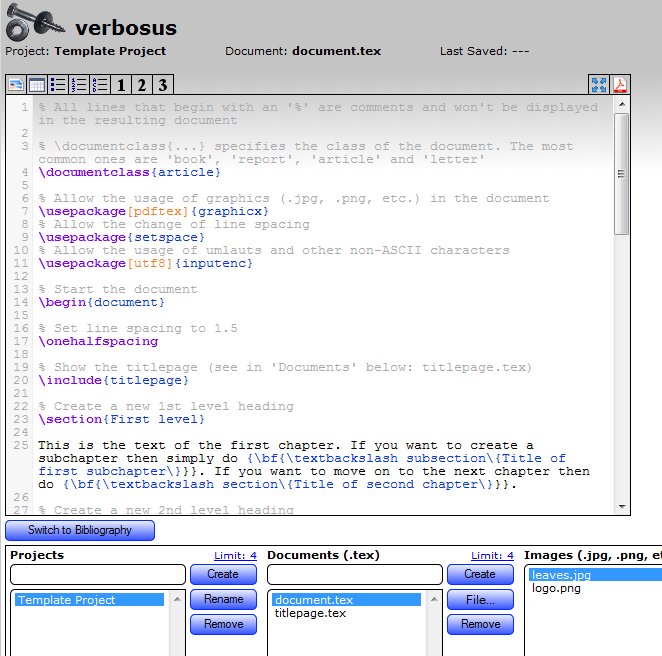Insert 2nd level heading with '2' icon
Screen dimensions: 662x656
[x=142, y=85]
